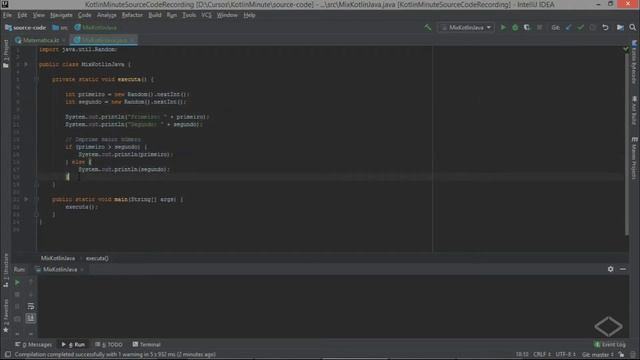This screenshot has height=360, width=640.
Task: Click the MixKotlinJava class breadcrumb in navigation bar
Action: pos(96,28)
